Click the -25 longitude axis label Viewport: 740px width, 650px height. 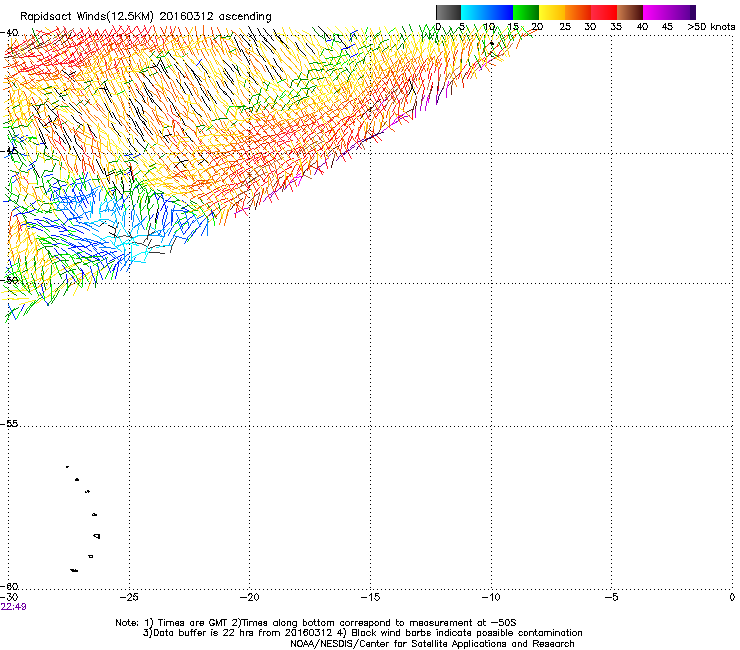(x=129, y=597)
